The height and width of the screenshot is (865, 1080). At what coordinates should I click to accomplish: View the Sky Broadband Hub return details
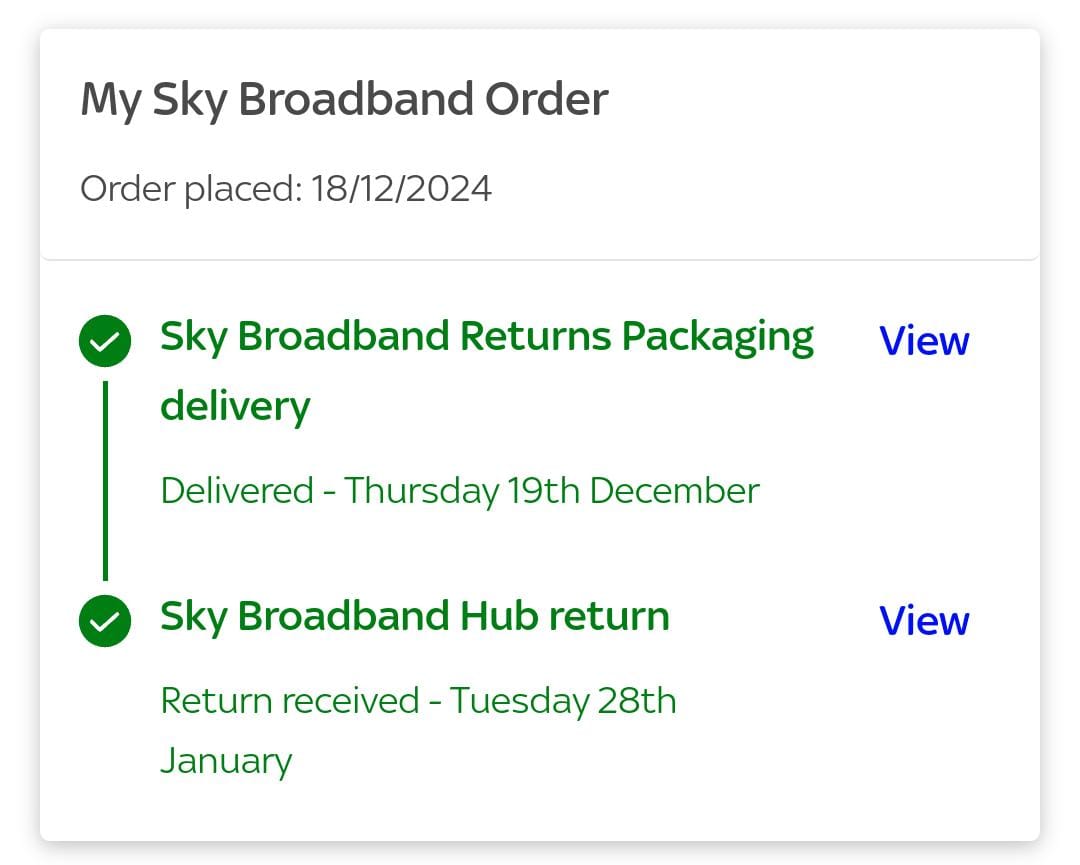coord(923,620)
